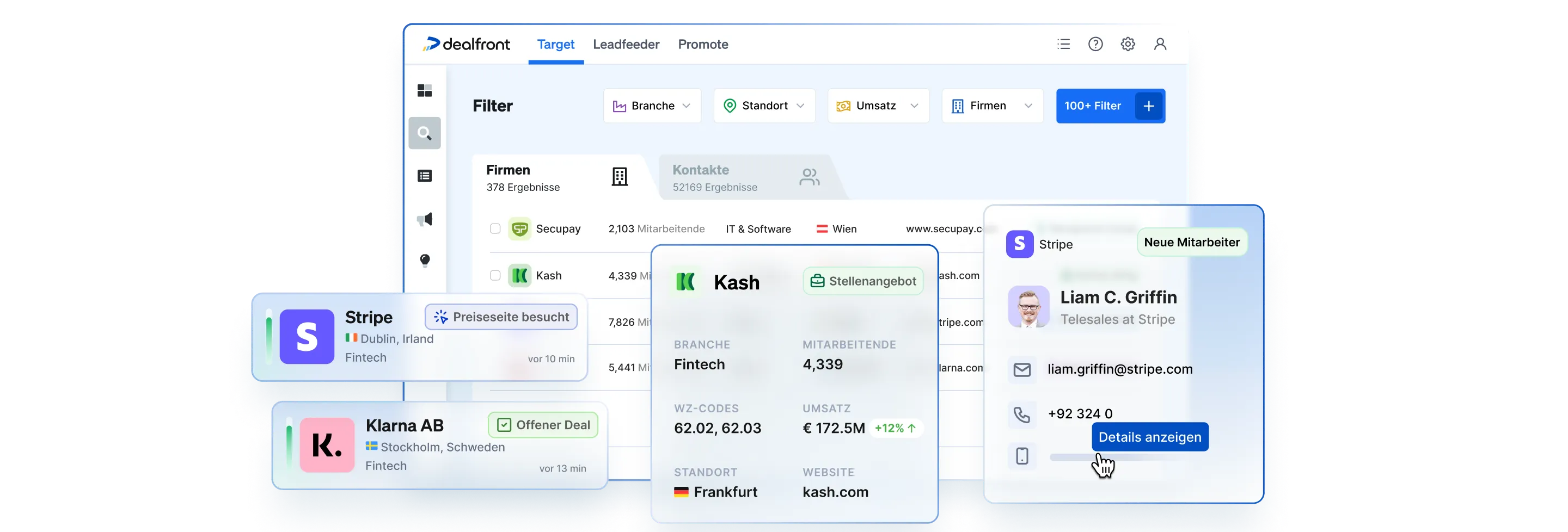The image size is (1568, 532).
Task: Click Wien location in Secupay row
Action: pos(836,229)
